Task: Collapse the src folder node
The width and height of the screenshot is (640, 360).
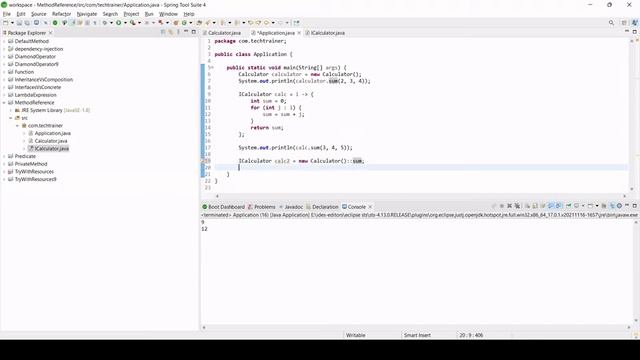Action: coord(11,118)
